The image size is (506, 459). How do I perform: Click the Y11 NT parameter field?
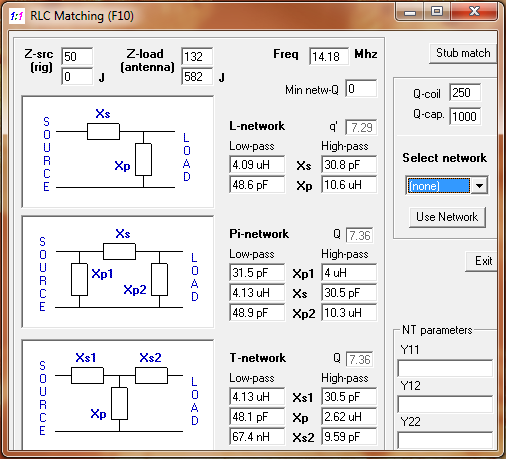click(445, 368)
